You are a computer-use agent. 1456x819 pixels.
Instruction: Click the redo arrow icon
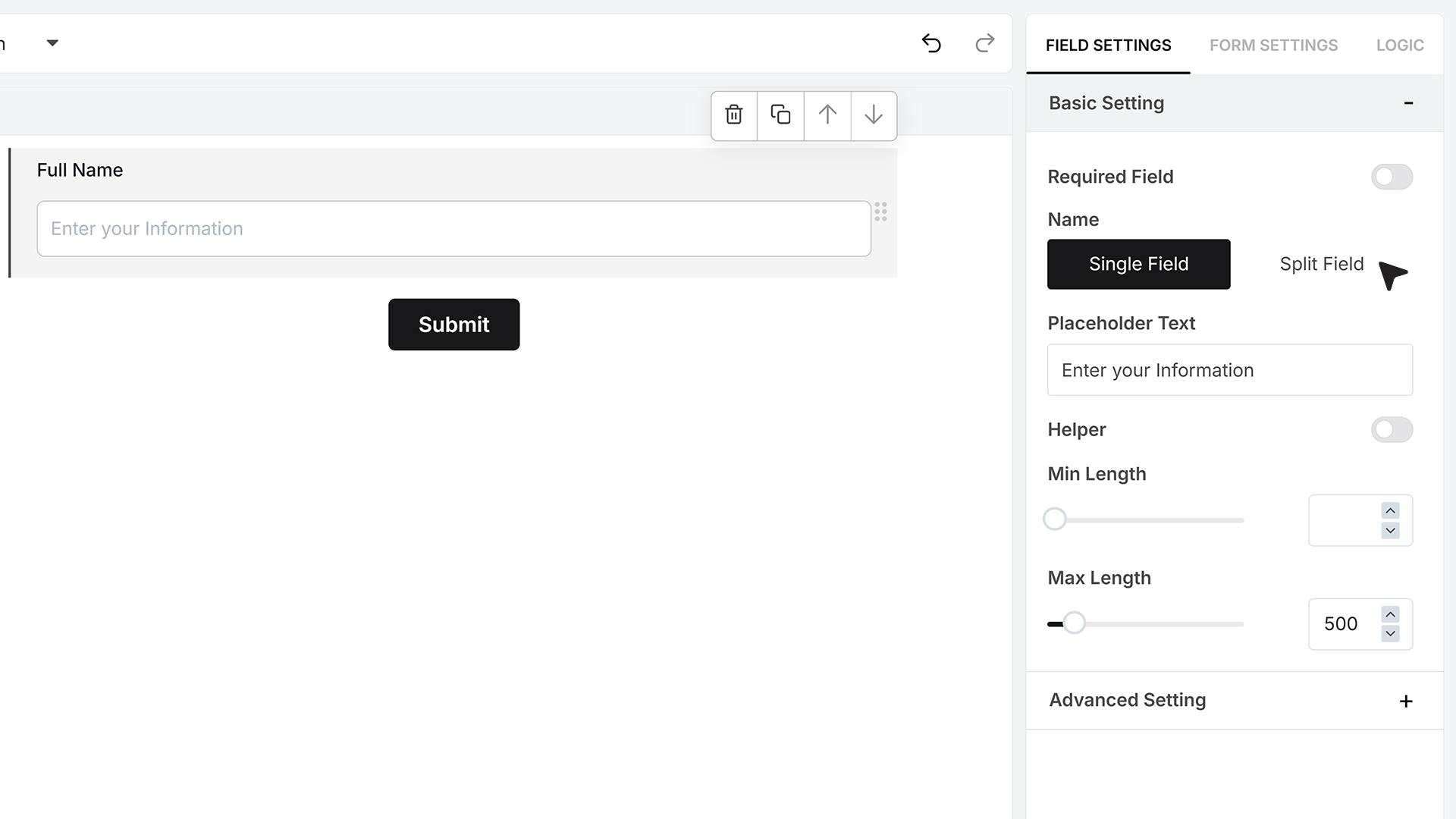[x=984, y=43]
